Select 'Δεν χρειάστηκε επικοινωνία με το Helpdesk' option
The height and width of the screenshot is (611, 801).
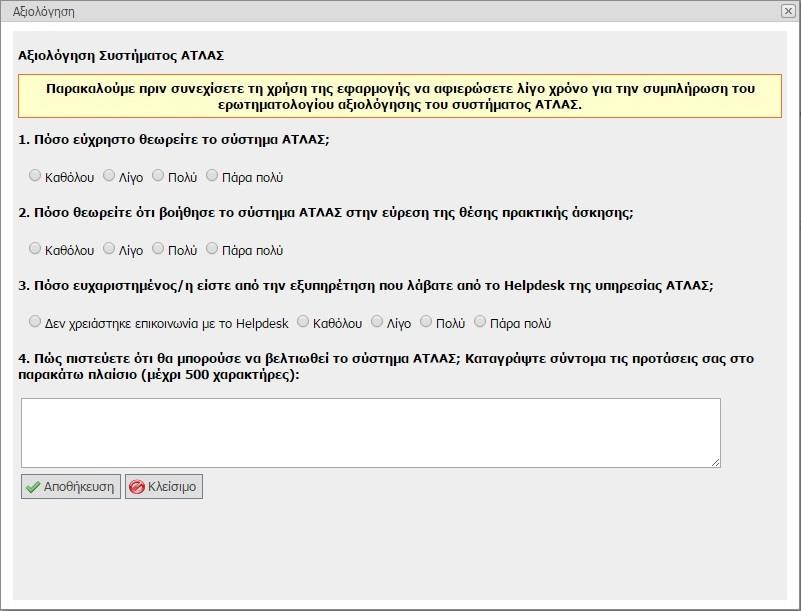[34, 322]
